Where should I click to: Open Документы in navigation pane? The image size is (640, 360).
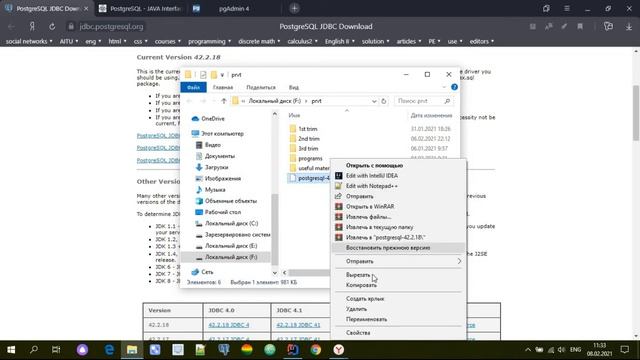220,156
